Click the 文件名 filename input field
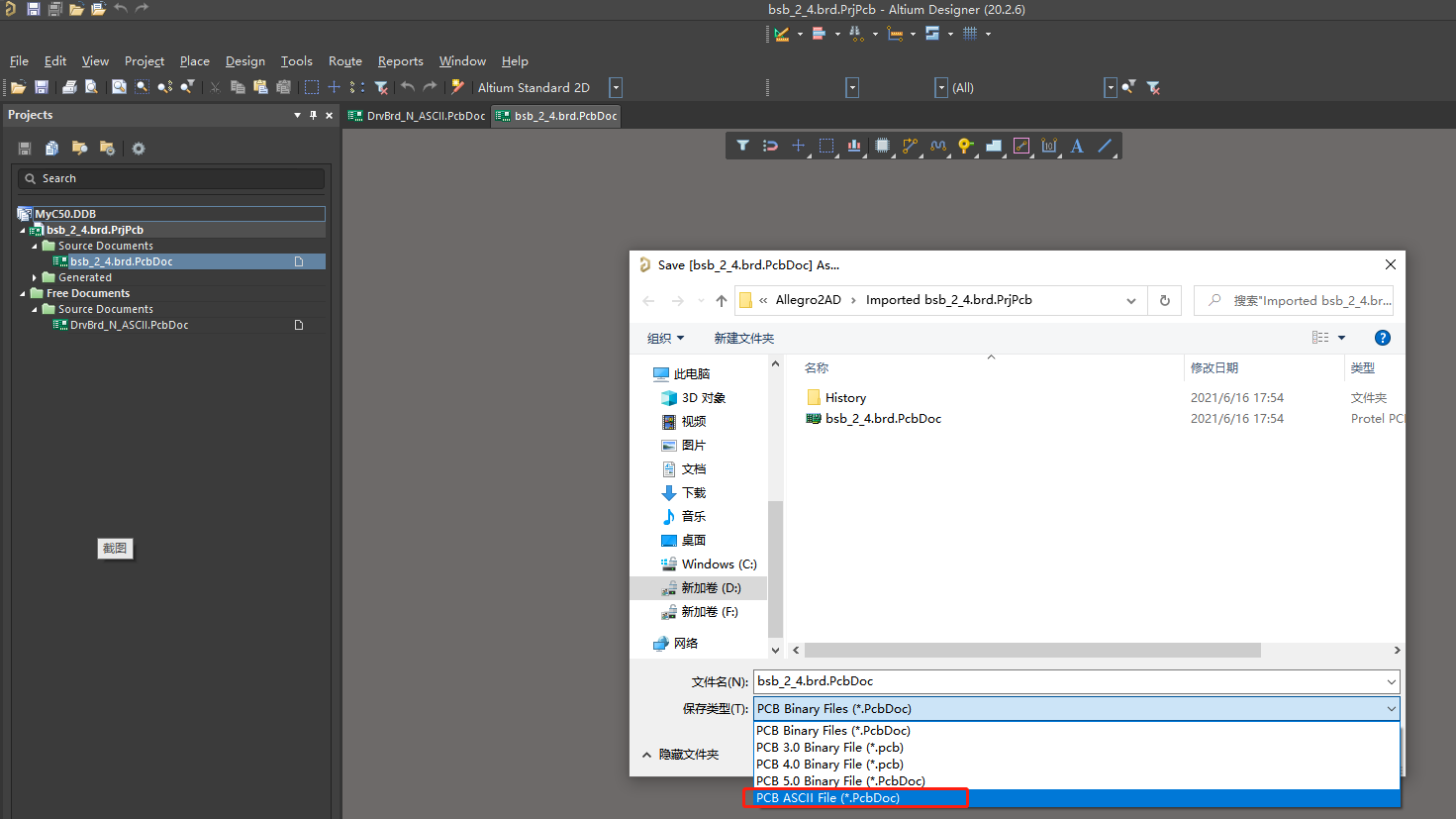The height and width of the screenshot is (819, 1456). [1067, 681]
